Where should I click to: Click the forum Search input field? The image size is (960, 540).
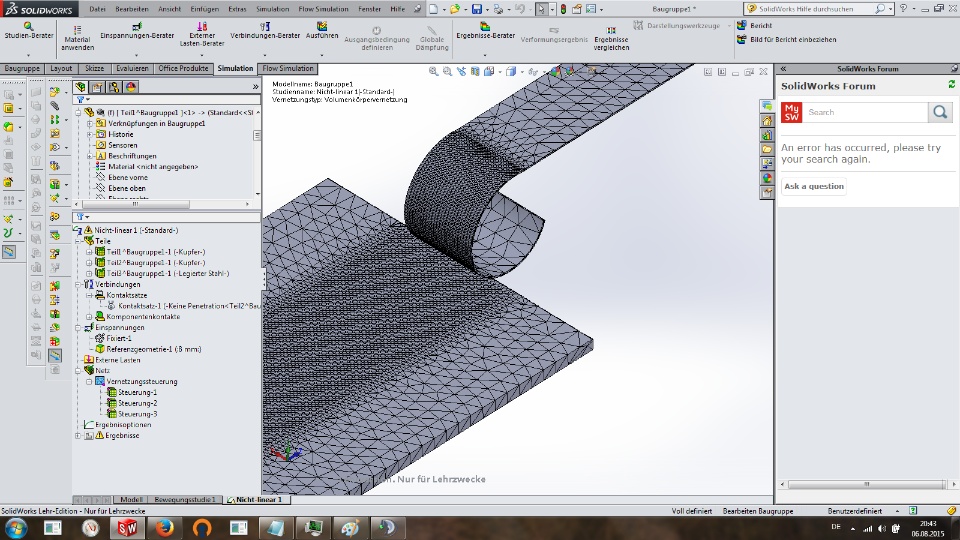point(866,112)
